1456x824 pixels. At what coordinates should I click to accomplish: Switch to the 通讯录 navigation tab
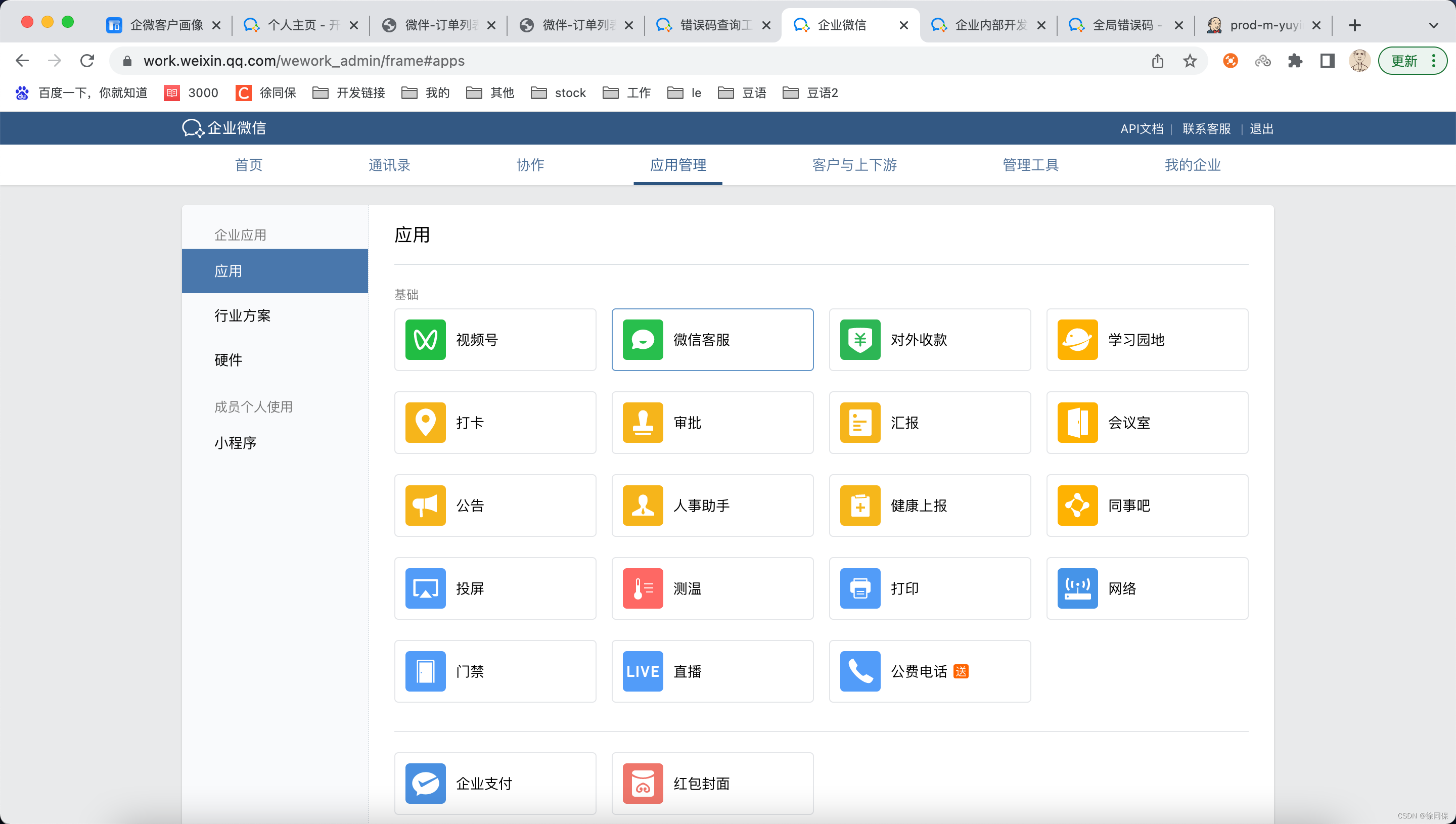coord(389,165)
